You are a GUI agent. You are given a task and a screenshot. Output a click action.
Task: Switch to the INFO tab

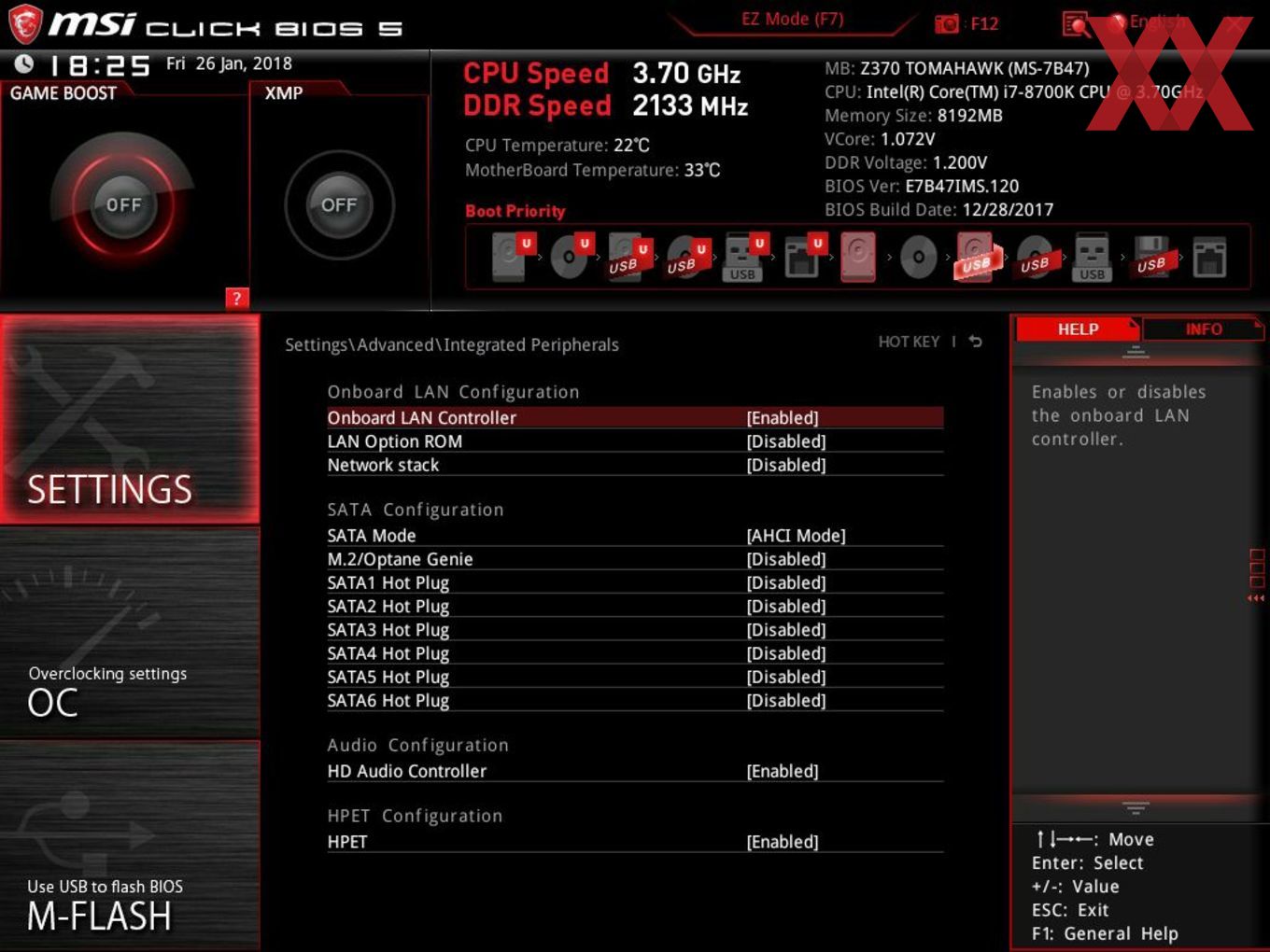(x=1204, y=329)
